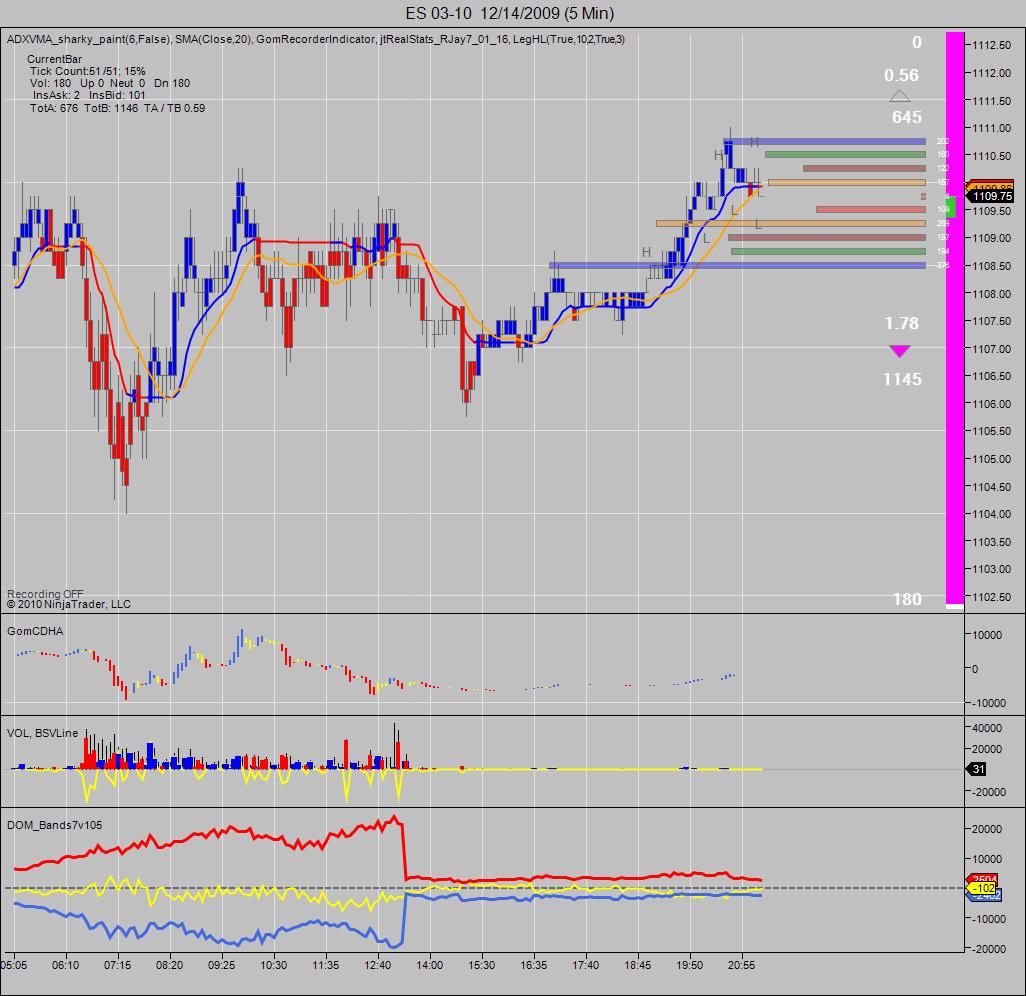Click the 'Vol: 180 Up 0 Neut 0 Dn 180' line

click(x=110, y=83)
